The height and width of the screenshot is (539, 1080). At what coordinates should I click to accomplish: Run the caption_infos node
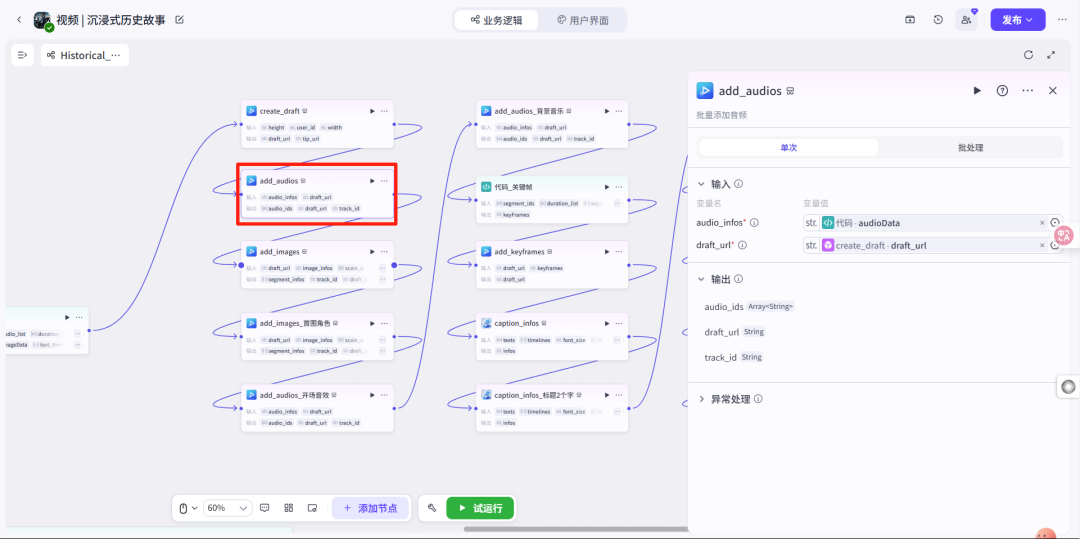coord(607,323)
